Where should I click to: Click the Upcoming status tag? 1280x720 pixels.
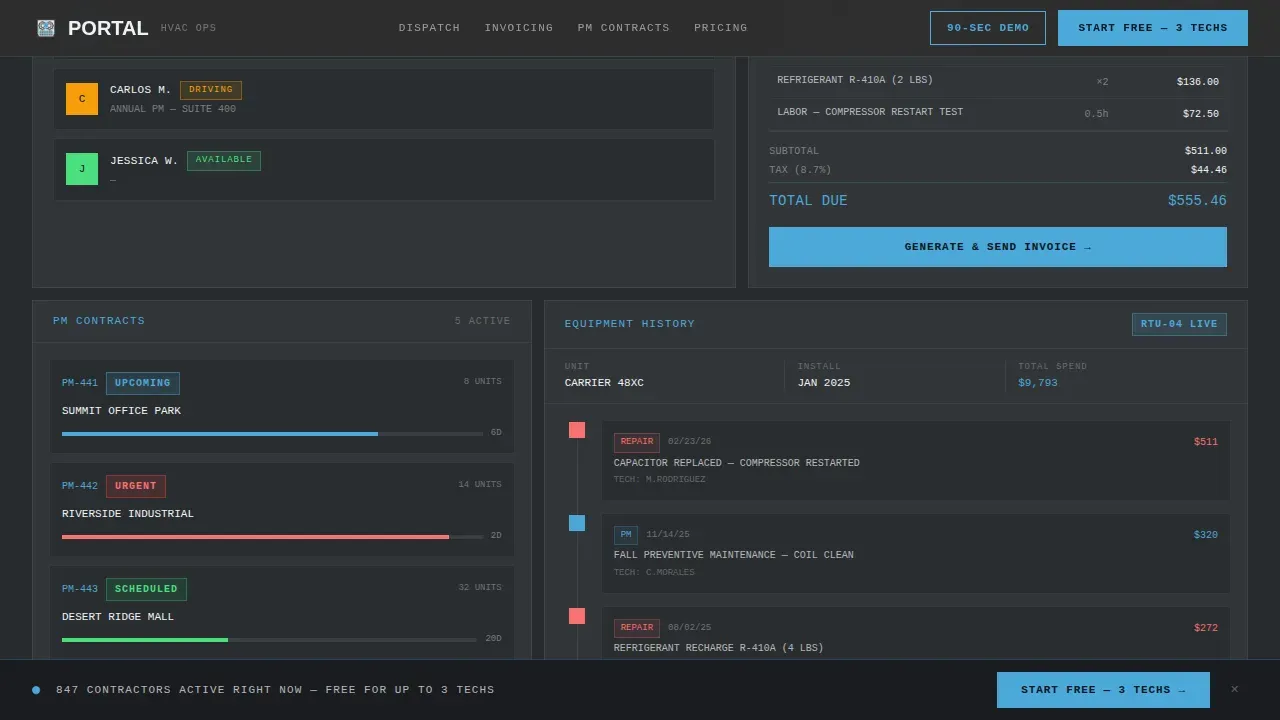(143, 383)
